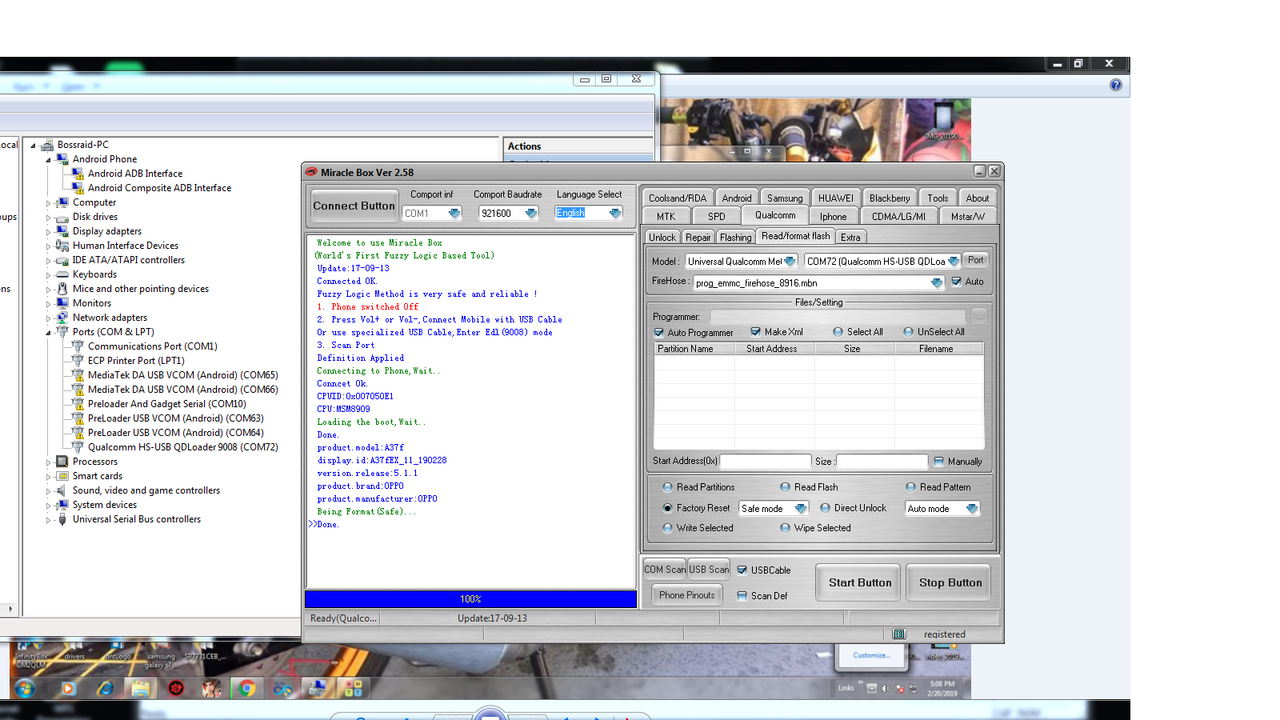
Task: Open the Comport inf dropdown showing COM1
Action: pos(432,213)
